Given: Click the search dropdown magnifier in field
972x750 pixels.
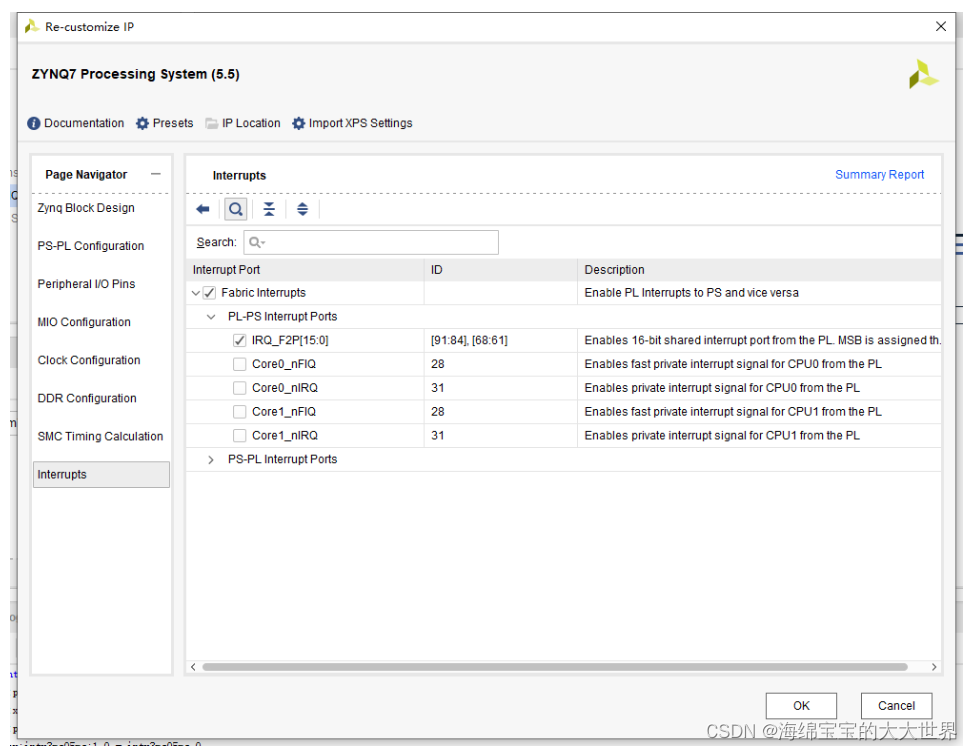Looking at the screenshot, I should pyautogui.click(x=257, y=242).
